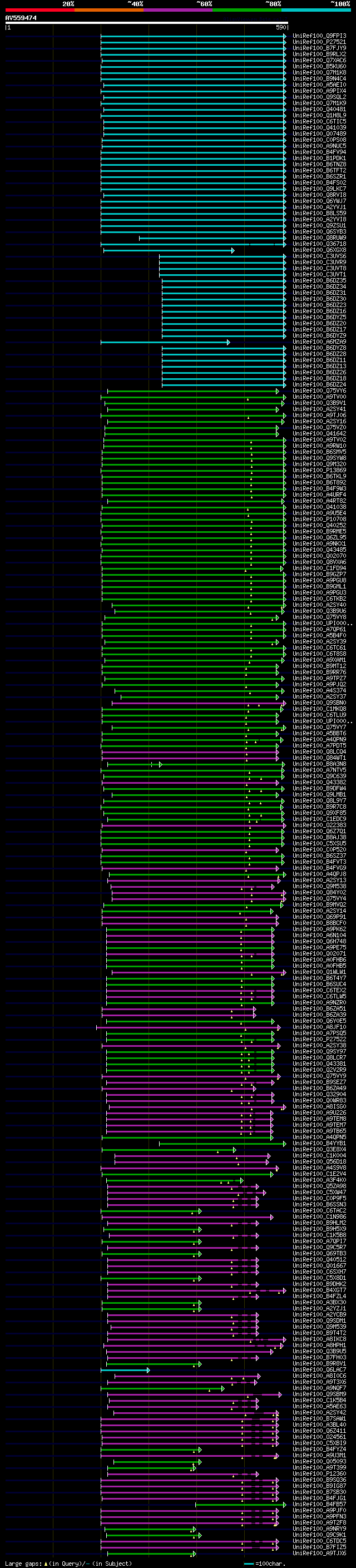356x1568 pixels.
Task: Select hit label UniRef100_Q9SQL2
Action: pos(319,97)
